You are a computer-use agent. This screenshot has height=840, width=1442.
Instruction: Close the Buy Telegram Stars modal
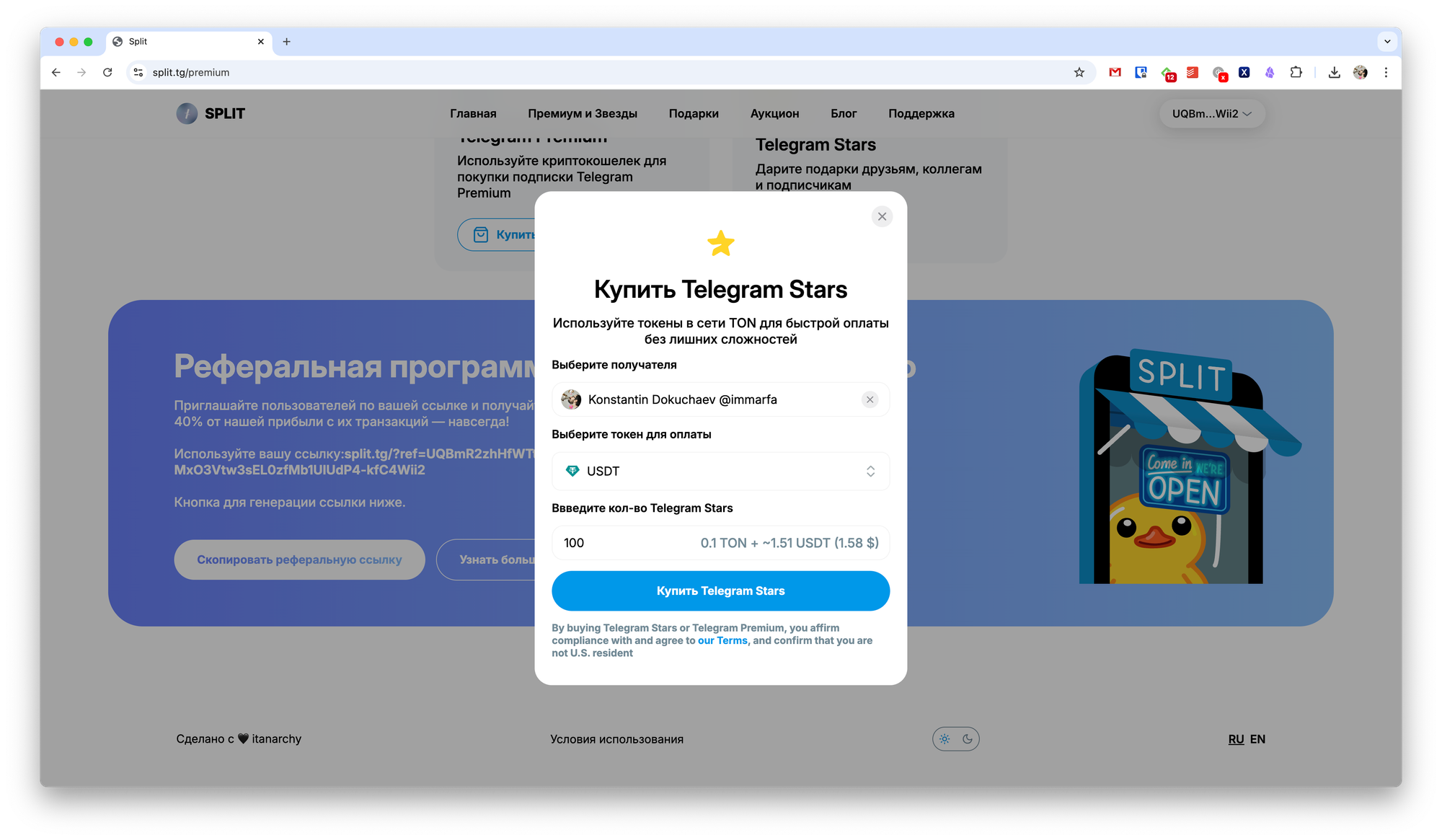[x=882, y=216]
